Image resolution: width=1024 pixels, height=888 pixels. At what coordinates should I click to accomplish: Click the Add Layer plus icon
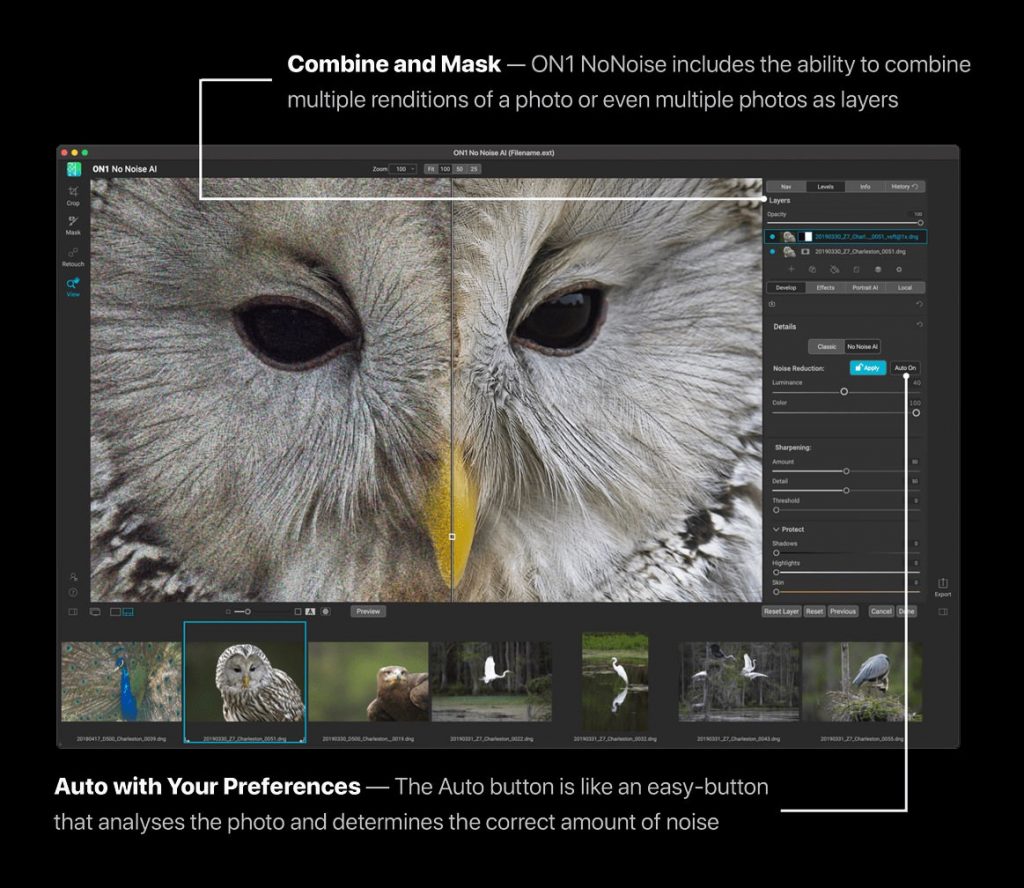[791, 269]
